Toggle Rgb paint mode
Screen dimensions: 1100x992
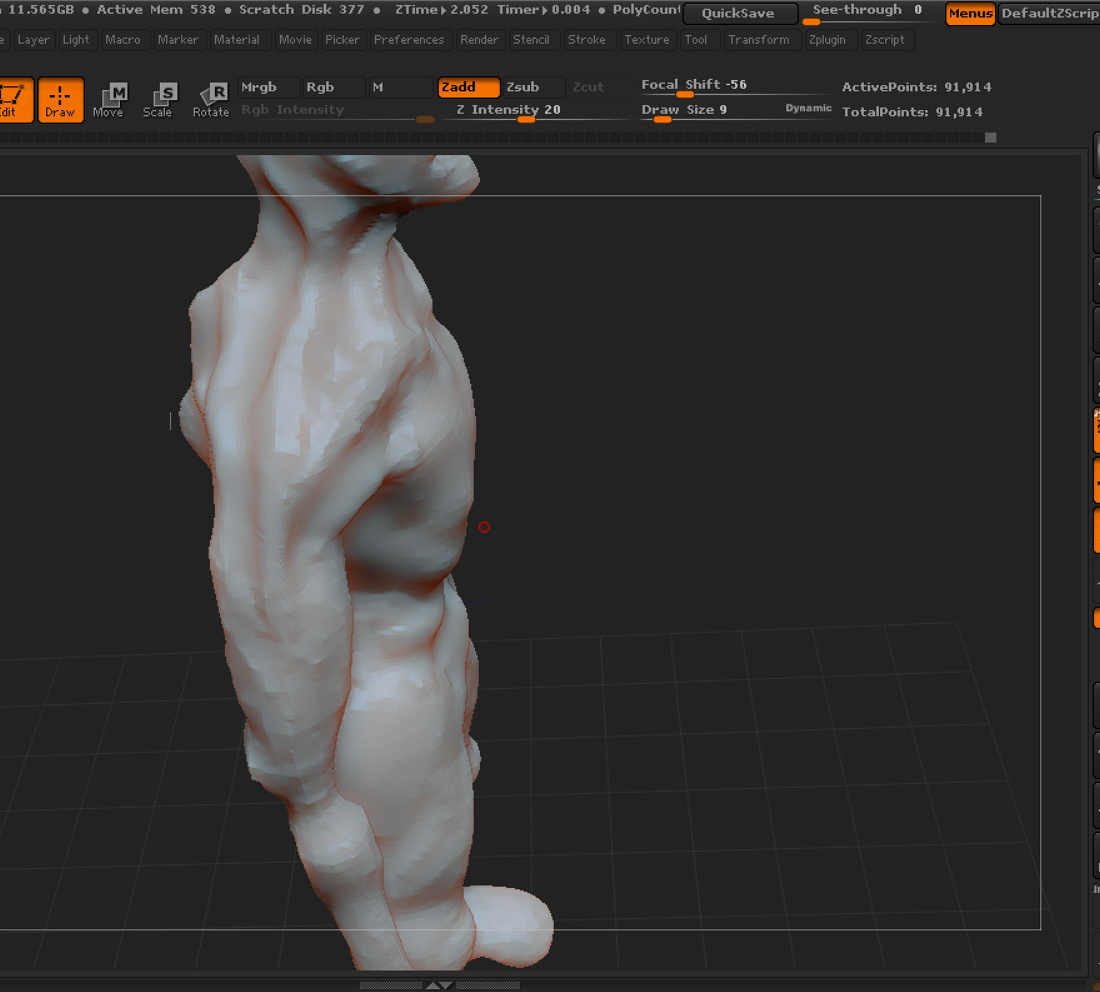(x=332, y=87)
